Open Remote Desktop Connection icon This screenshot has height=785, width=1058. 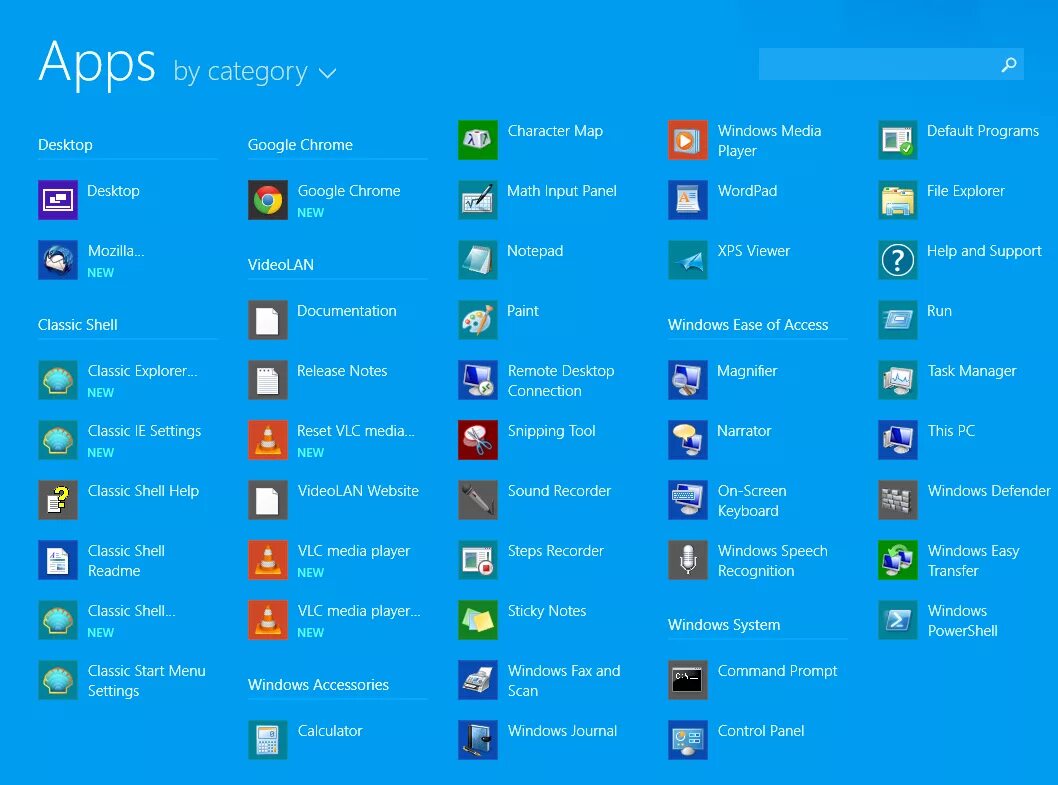click(x=478, y=380)
